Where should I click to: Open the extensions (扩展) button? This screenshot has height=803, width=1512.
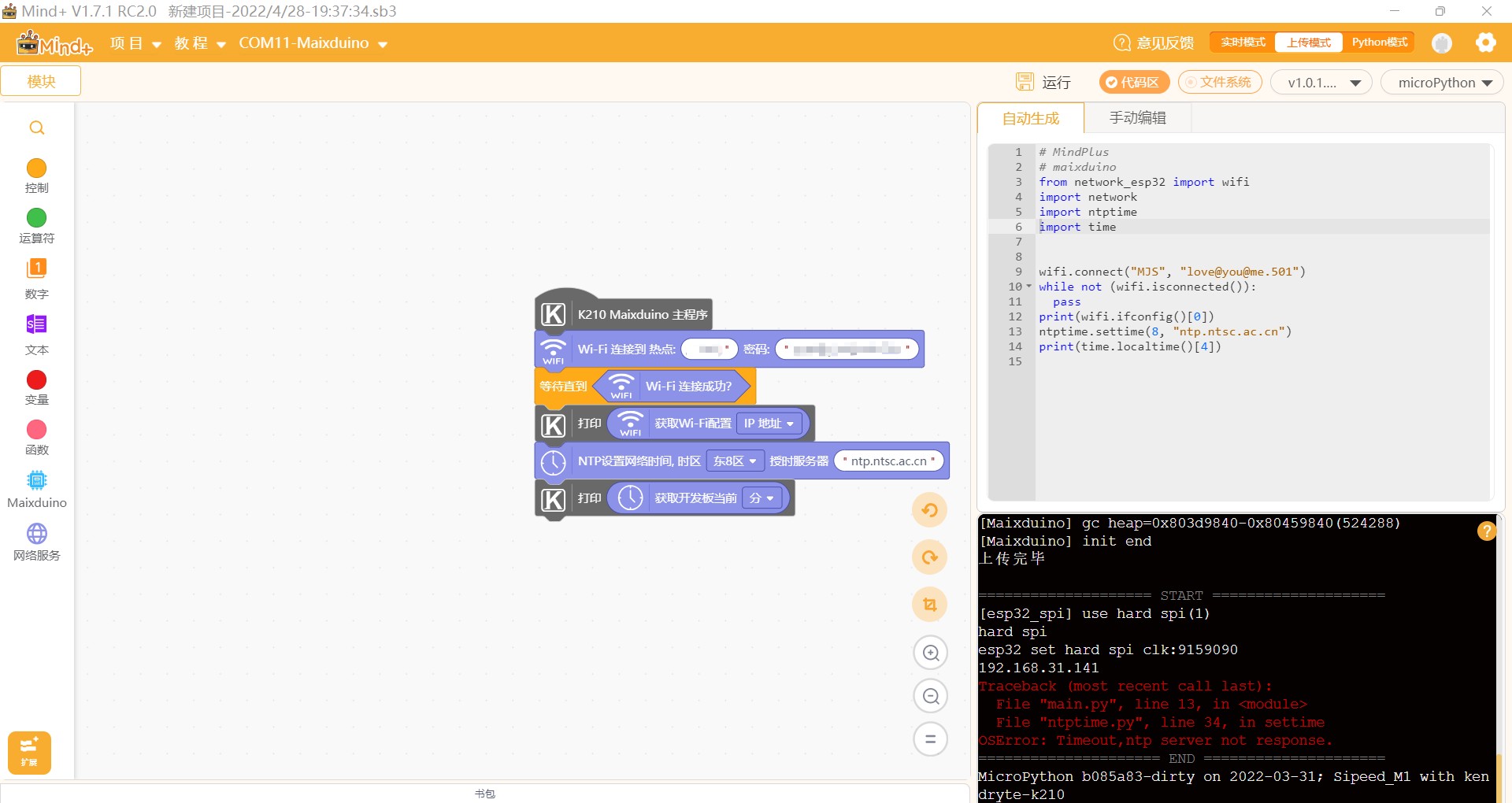(29, 753)
